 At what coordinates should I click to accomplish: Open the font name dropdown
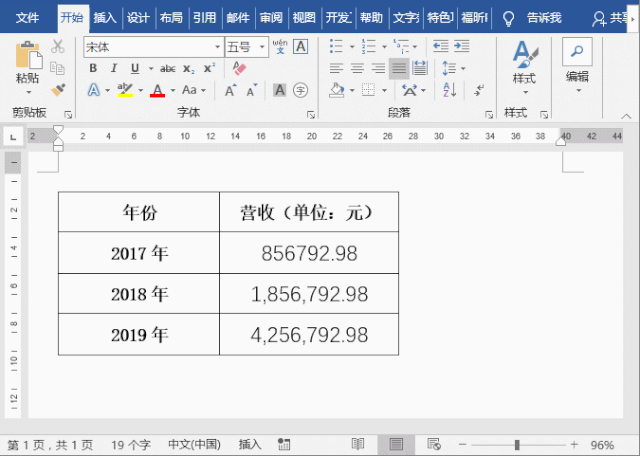[x=217, y=47]
